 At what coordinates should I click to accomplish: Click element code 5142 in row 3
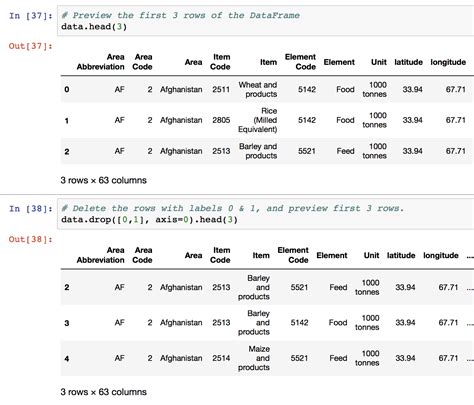pyautogui.click(x=299, y=322)
